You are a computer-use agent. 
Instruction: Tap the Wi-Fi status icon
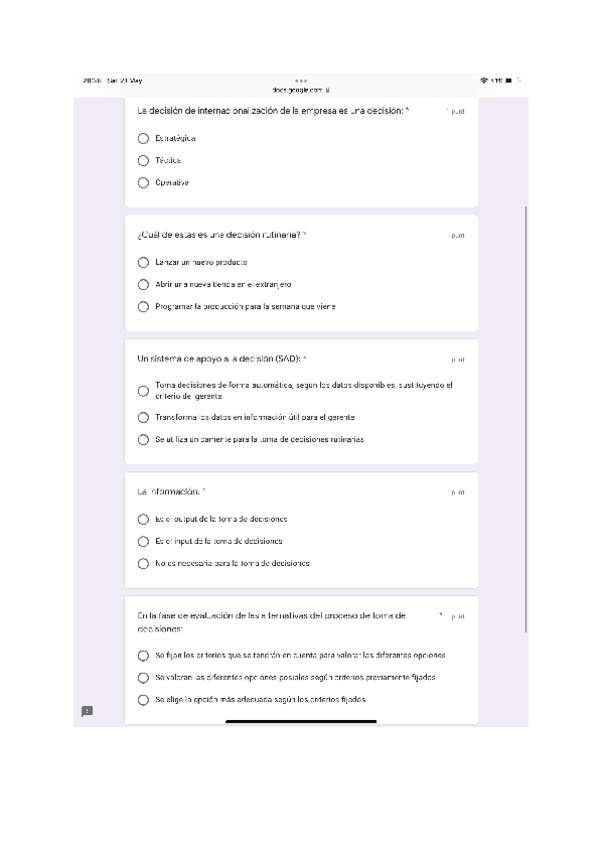(484, 80)
